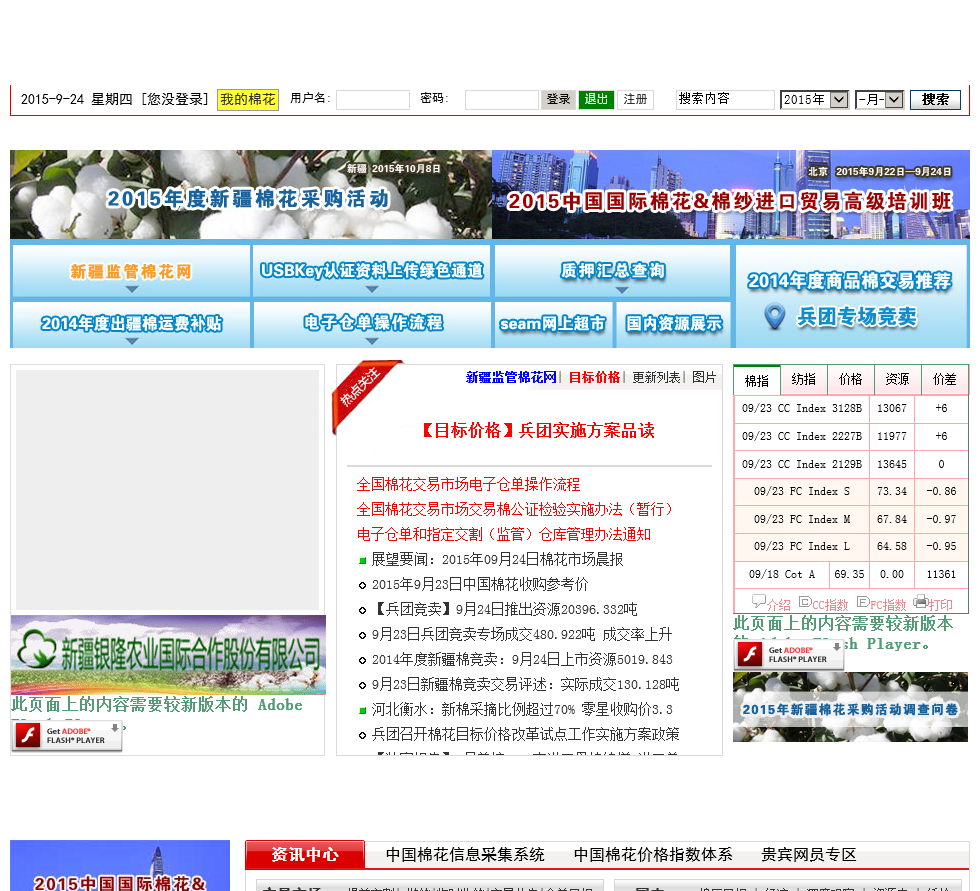Click the 登录 login button
Viewport: 980px width, 891px height.
click(558, 99)
